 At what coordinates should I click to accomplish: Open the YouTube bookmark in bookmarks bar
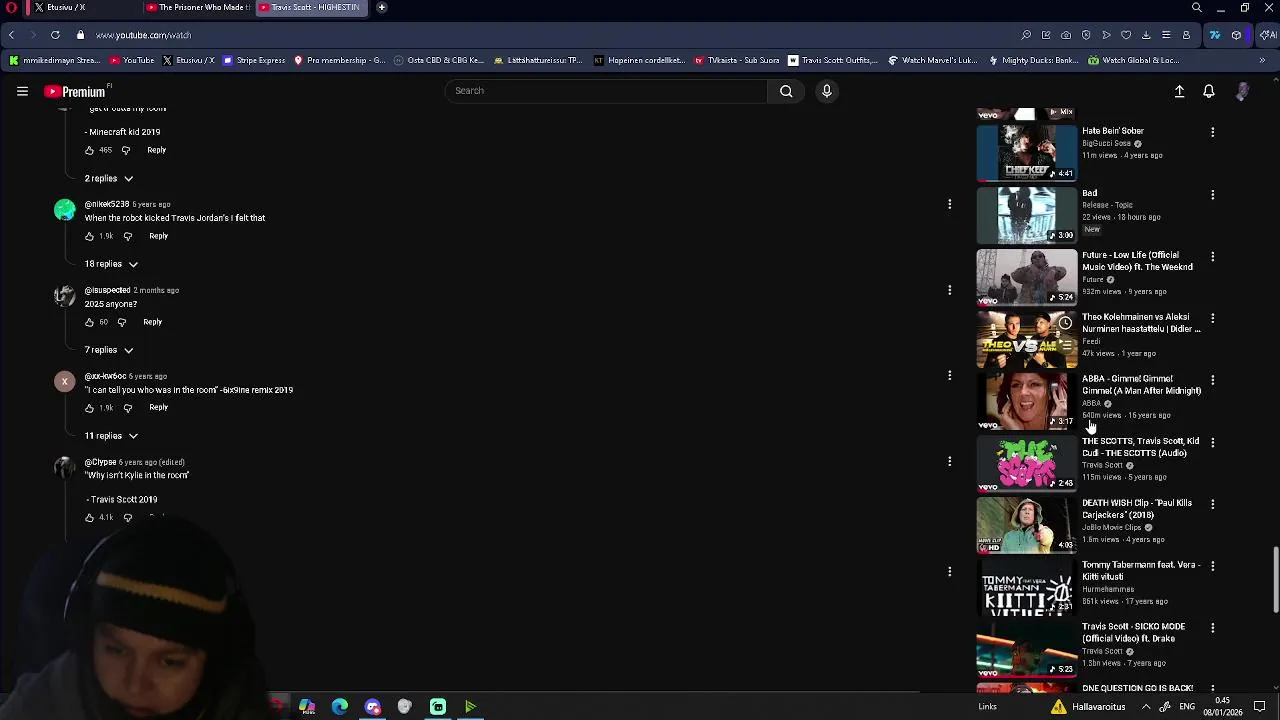[x=131, y=60]
